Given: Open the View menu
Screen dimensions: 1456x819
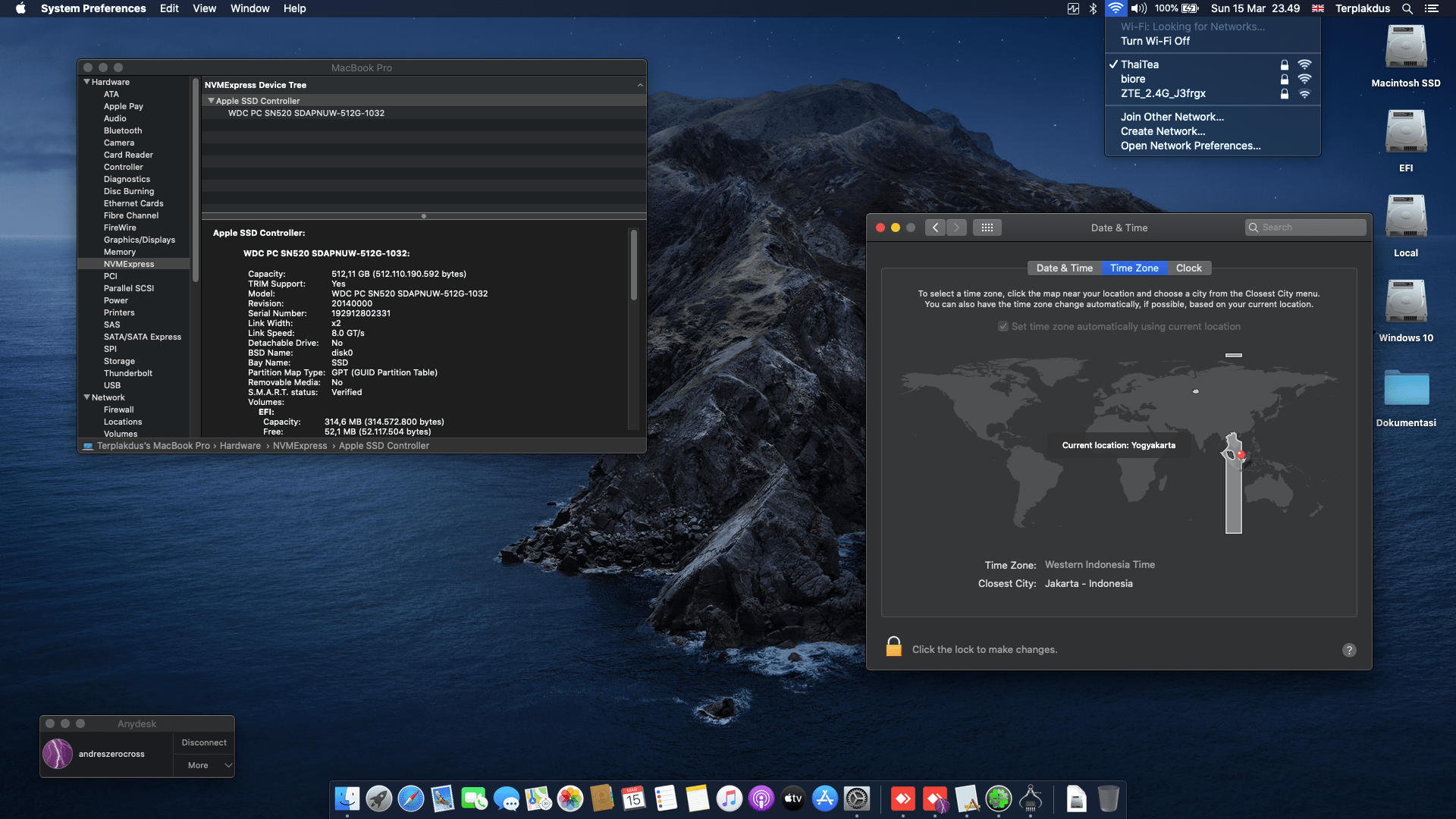Looking at the screenshot, I should pos(204,8).
